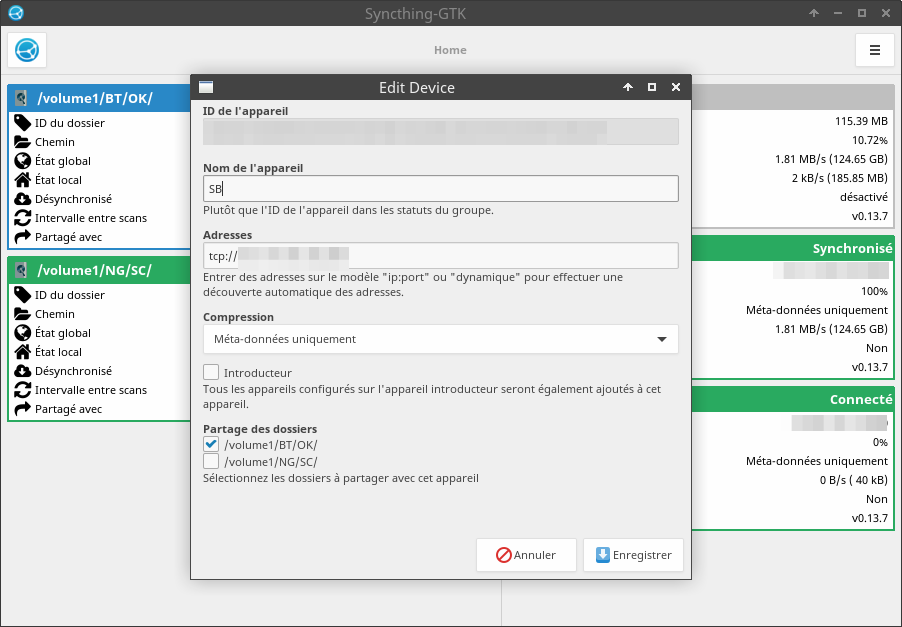The height and width of the screenshot is (627, 902).
Task: Roll up the Edit Device dialog with arrow
Action: tap(628, 87)
